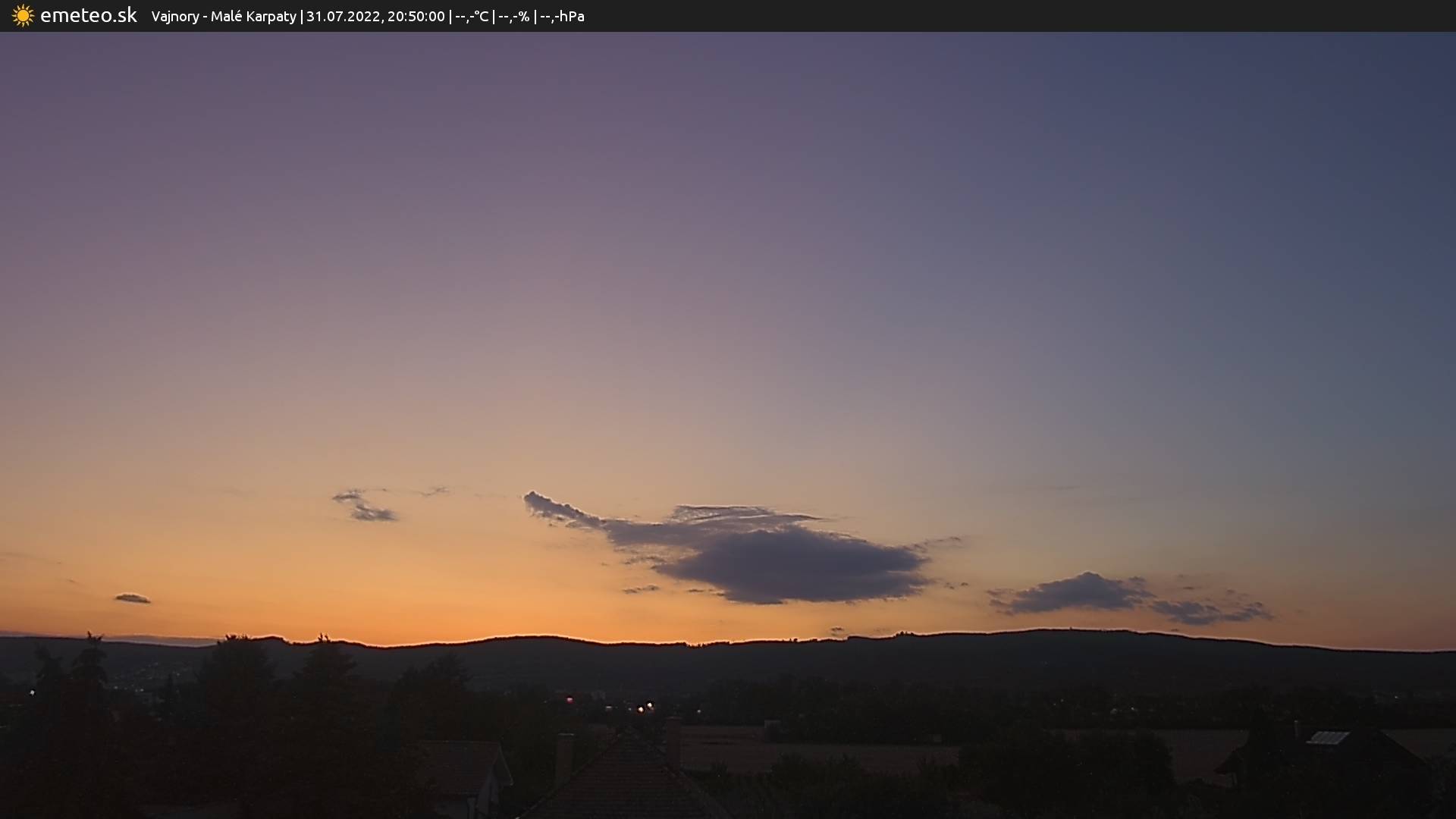Click the 20:50:00 timestamp

point(416,17)
